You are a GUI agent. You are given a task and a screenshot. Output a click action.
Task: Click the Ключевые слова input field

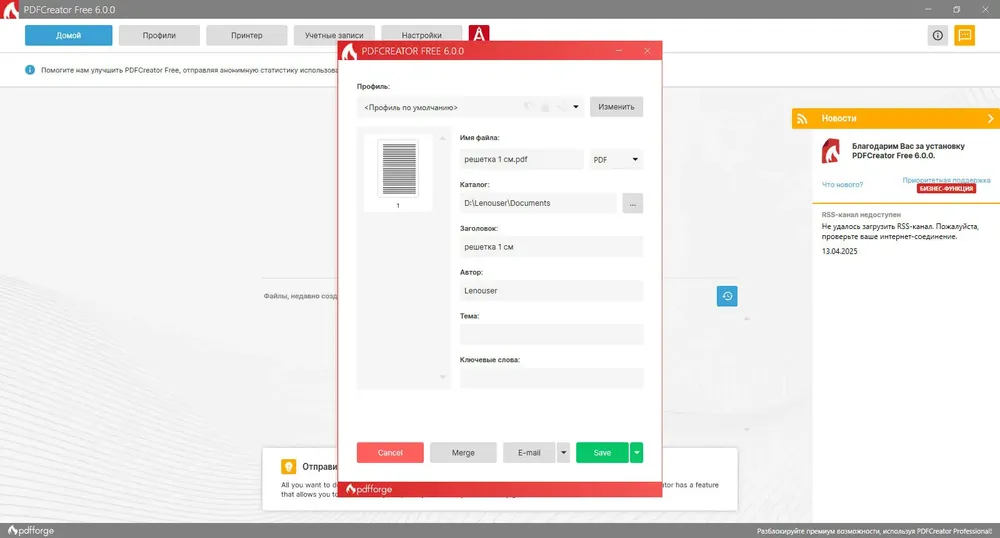tap(551, 378)
